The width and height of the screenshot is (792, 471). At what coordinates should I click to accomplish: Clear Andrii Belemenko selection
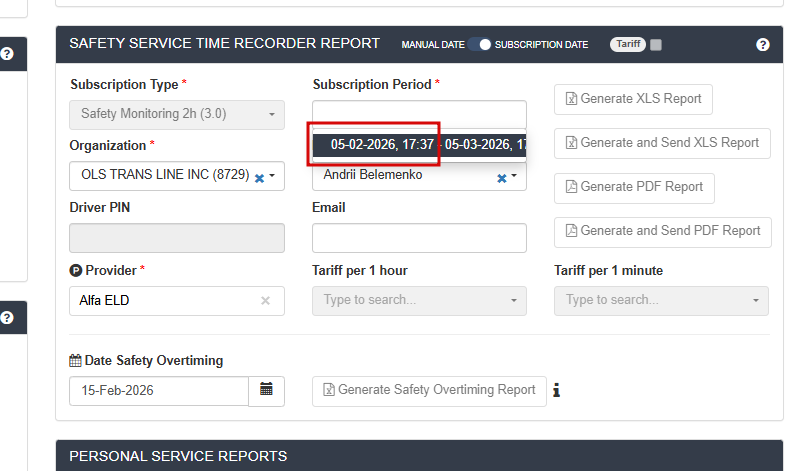502,177
